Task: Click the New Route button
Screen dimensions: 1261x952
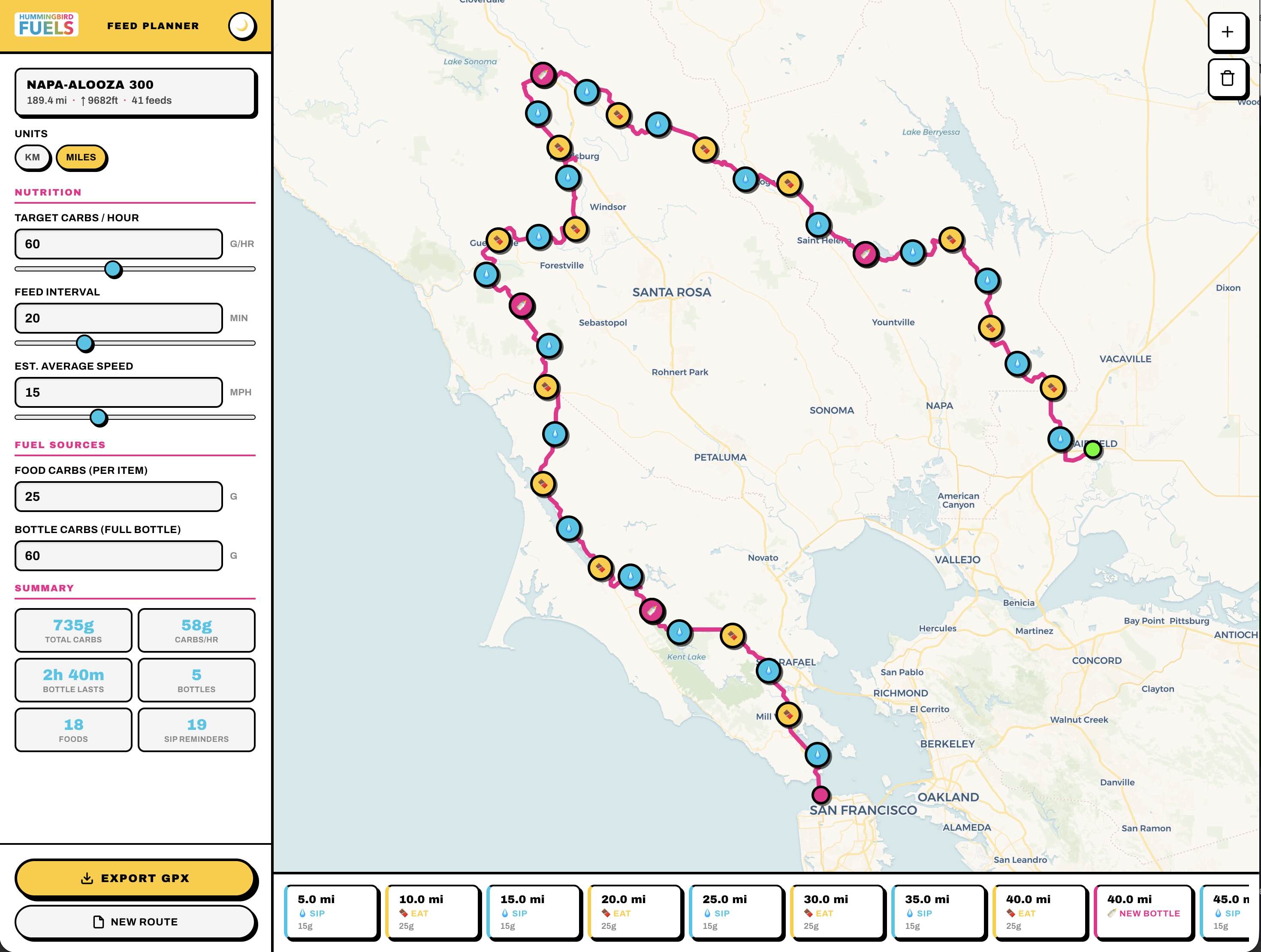Action: point(135,922)
